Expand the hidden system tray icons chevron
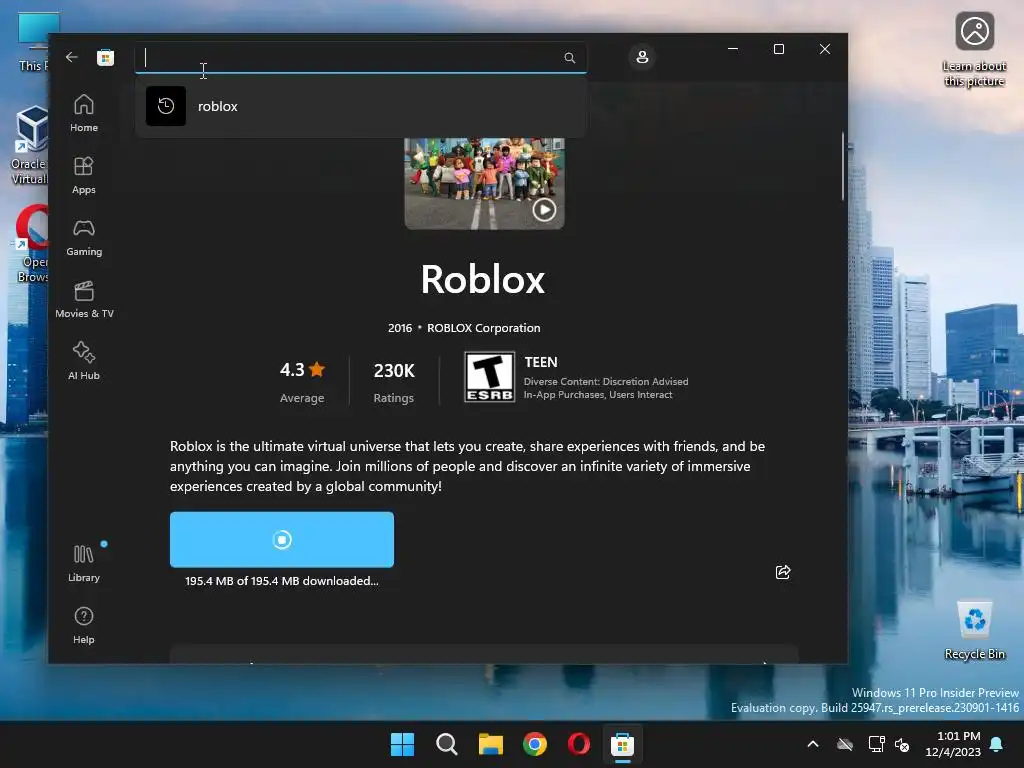Image resolution: width=1024 pixels, height=768 pixels. [x=813, y=744]
